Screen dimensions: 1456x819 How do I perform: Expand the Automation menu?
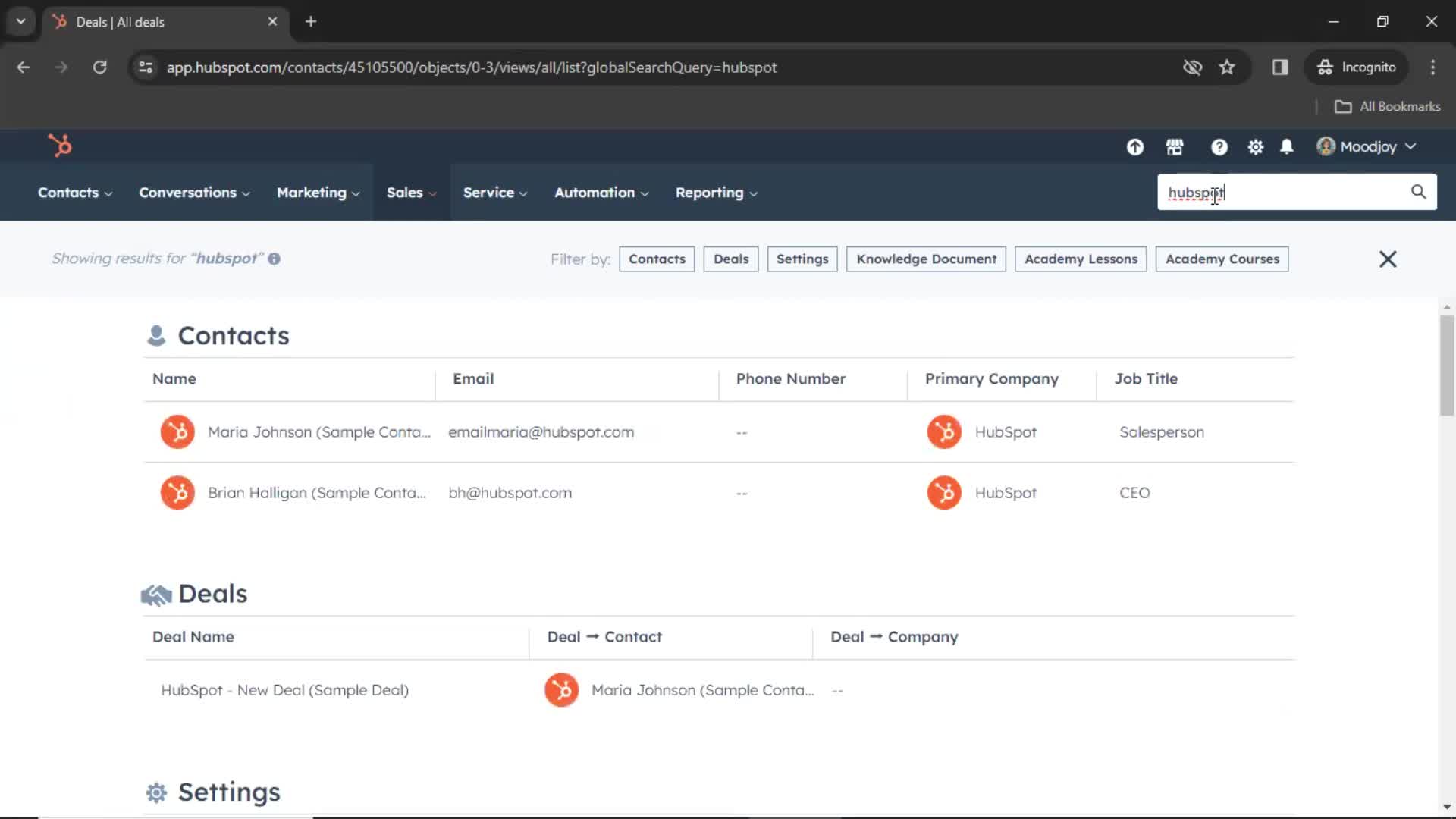tap(601, 193)
